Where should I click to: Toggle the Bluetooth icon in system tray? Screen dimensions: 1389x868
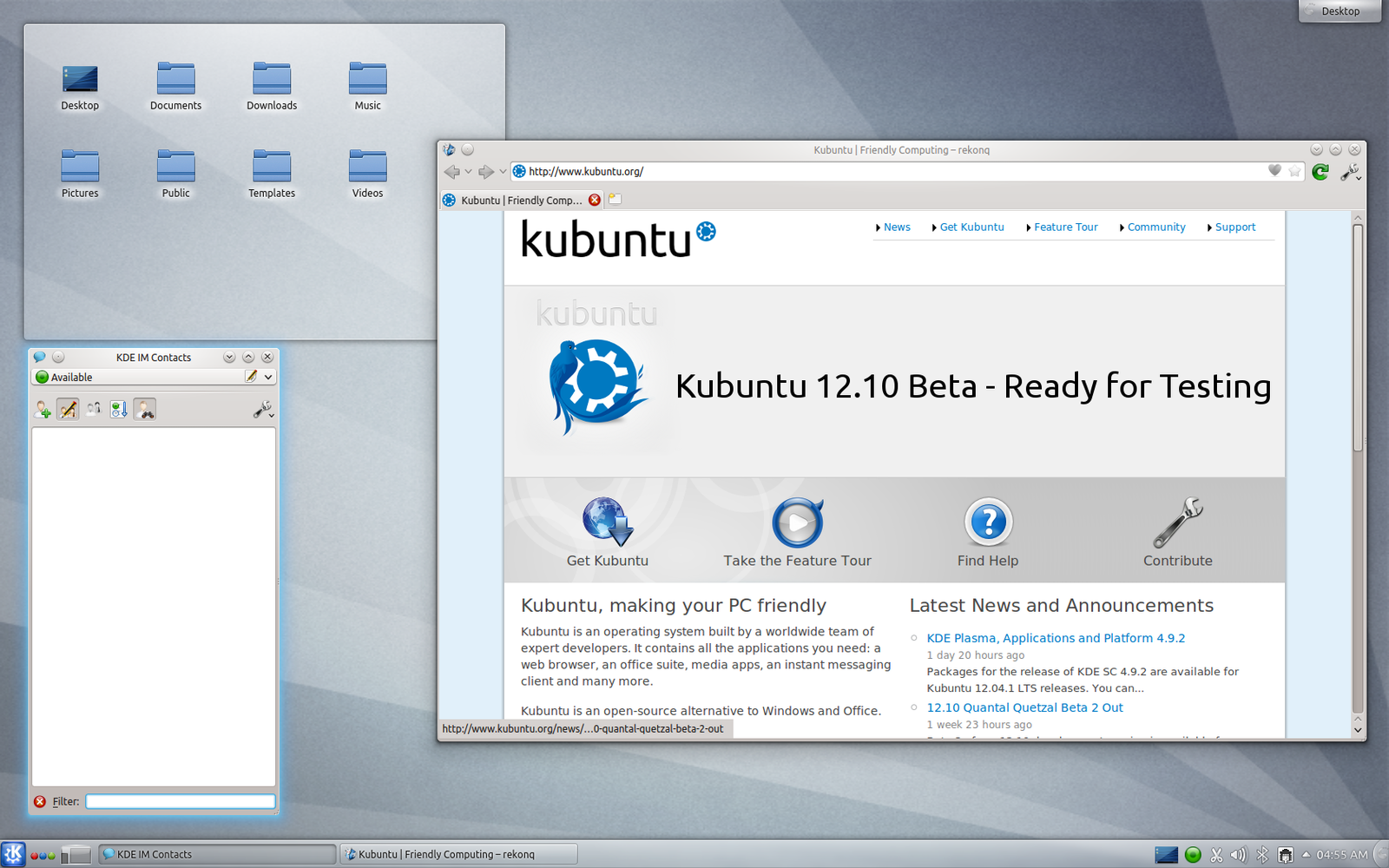click(1262, 855)
